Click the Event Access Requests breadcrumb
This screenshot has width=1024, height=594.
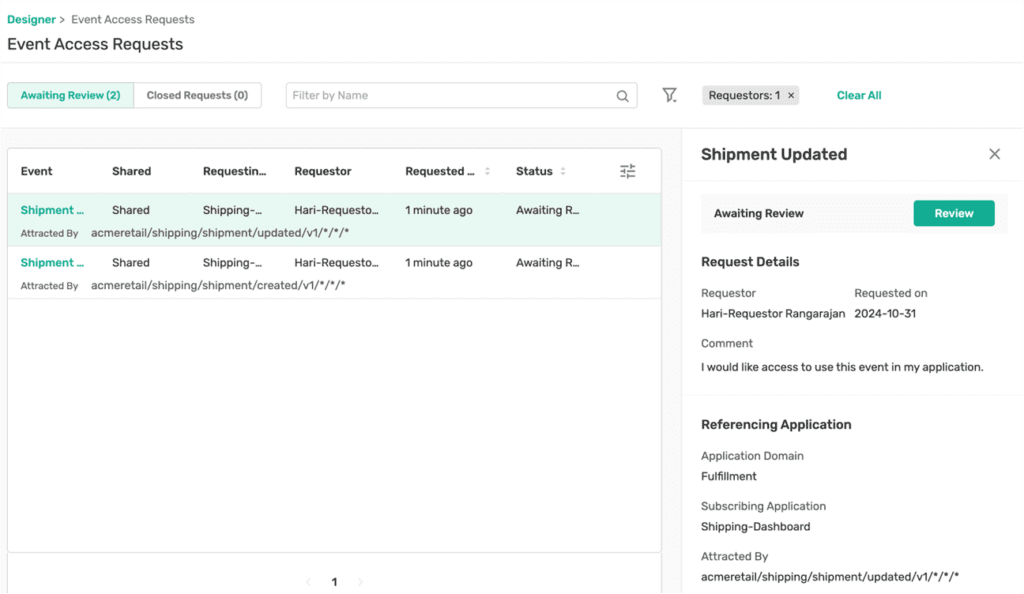[132, 18]
